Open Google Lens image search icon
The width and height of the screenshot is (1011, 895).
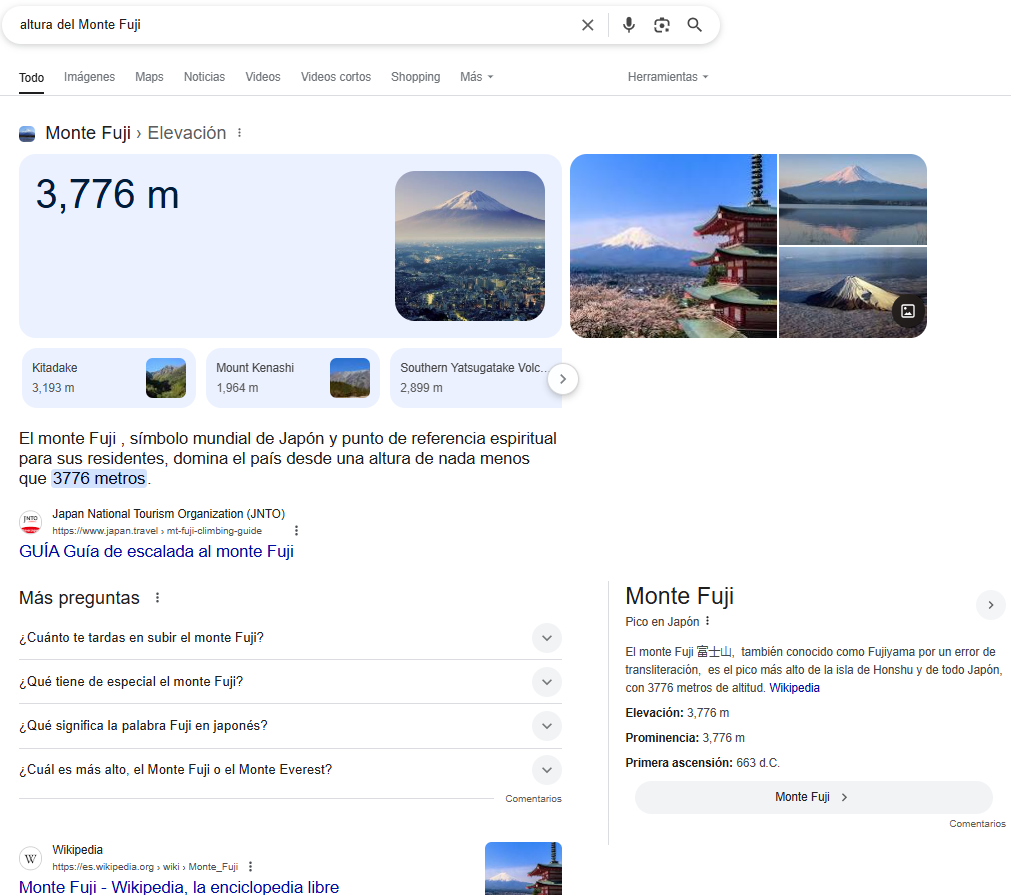[x=661, y=25]
